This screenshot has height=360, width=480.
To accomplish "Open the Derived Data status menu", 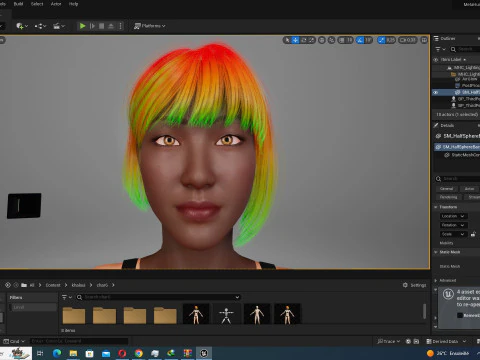I will 446,341.
